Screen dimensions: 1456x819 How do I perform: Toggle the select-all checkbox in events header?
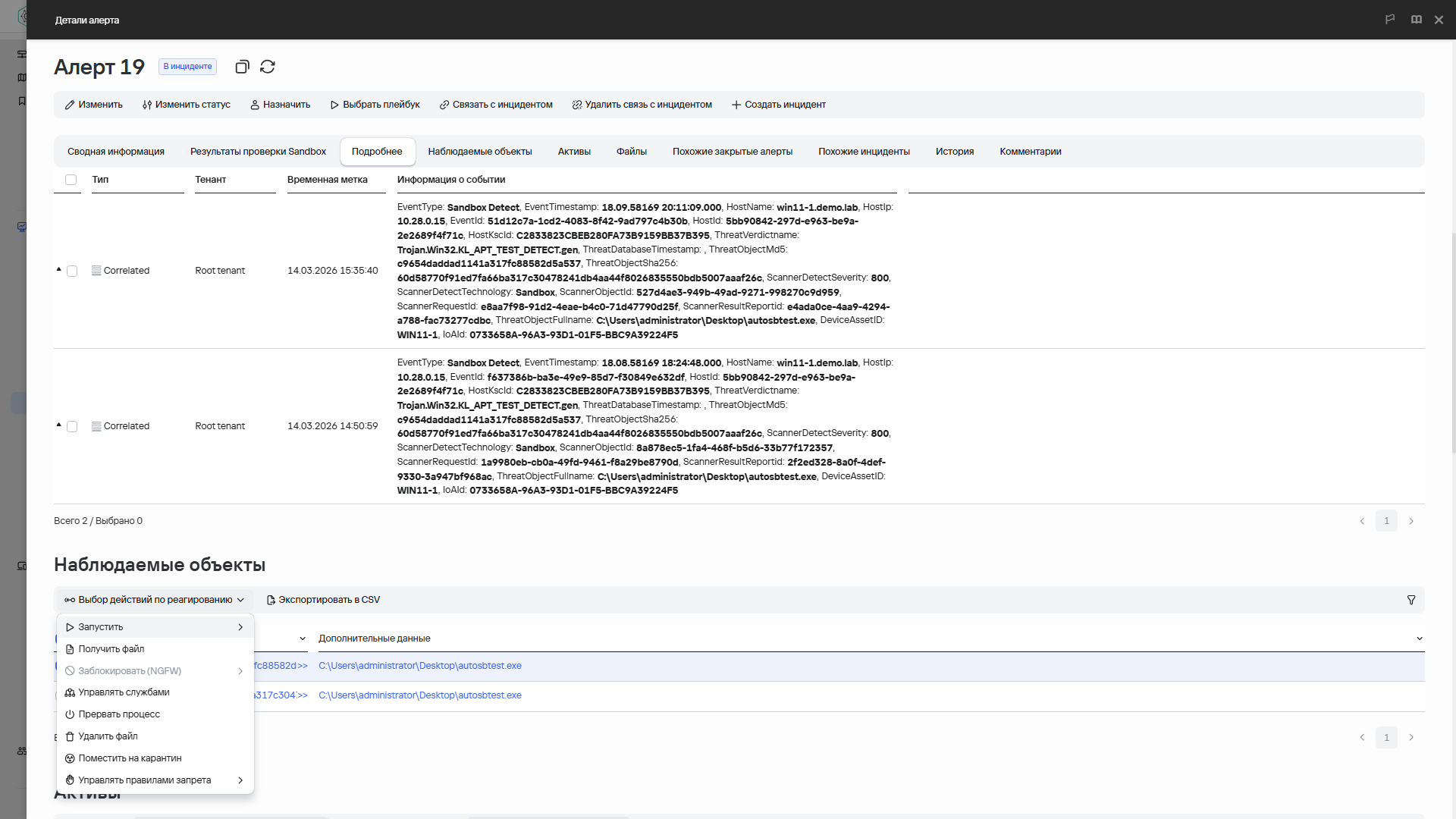71,180
